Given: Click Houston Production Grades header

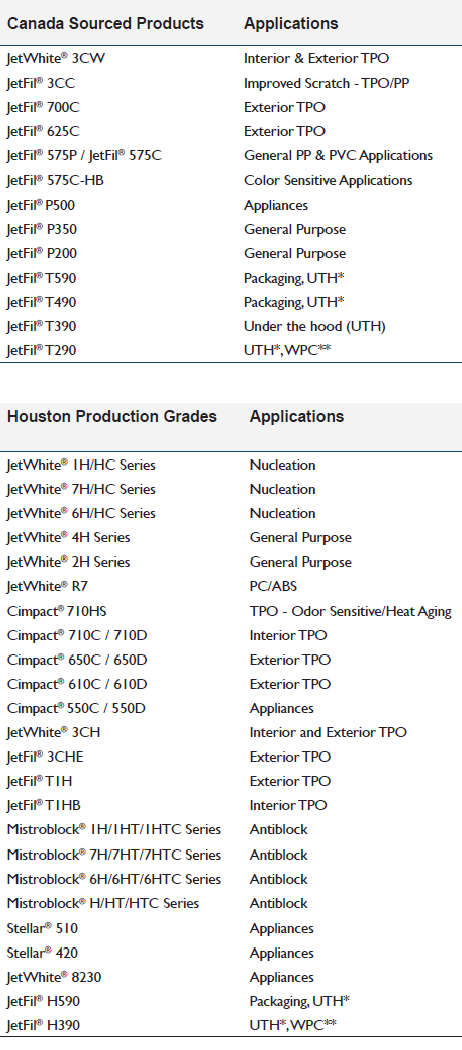Looking at the screenshot, I should coord(112,417).
